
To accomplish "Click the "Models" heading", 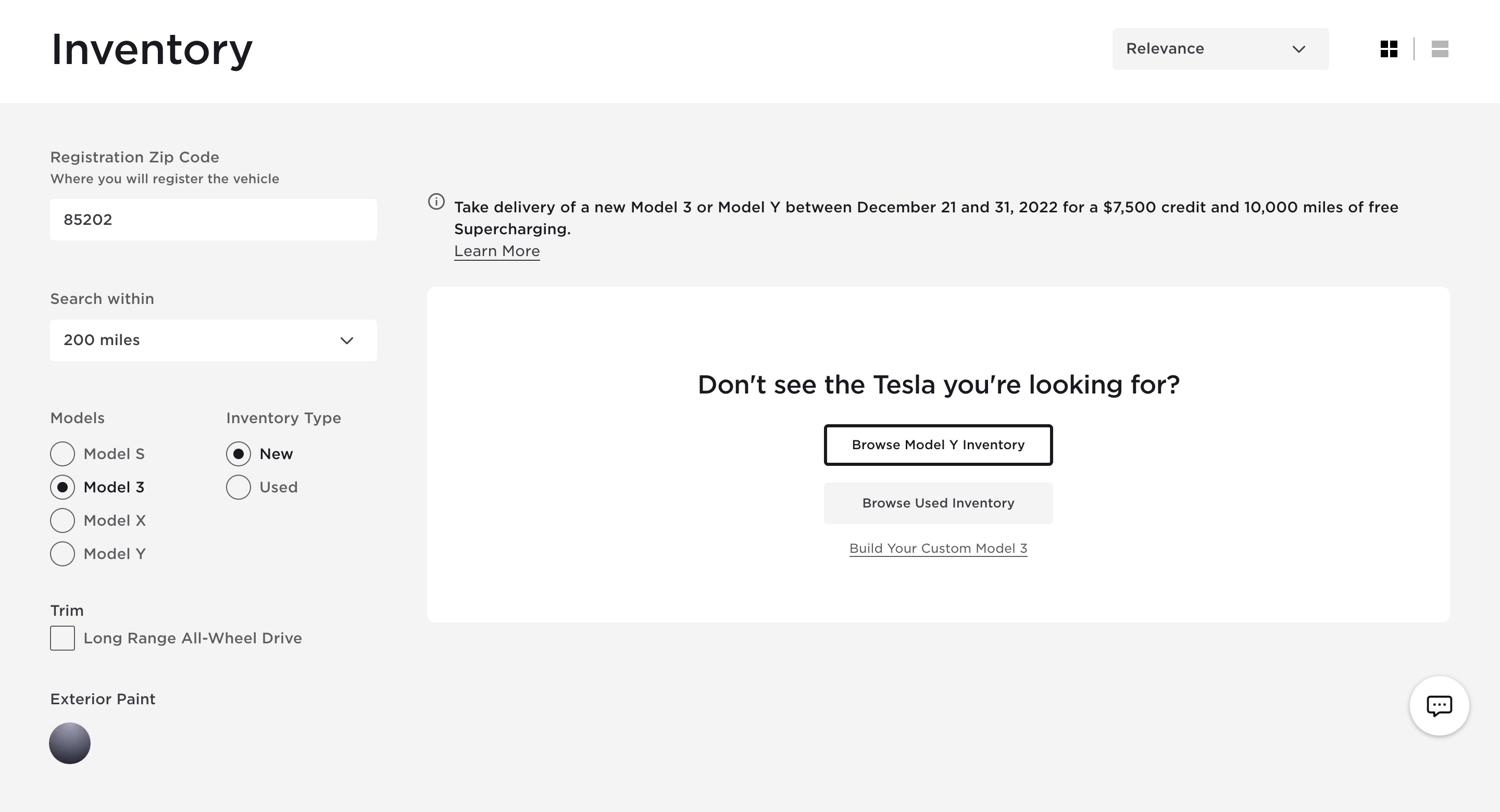I will click(x=78, y=418).
